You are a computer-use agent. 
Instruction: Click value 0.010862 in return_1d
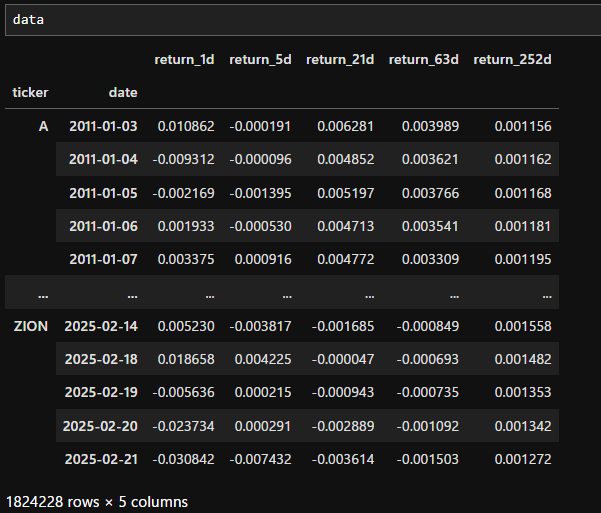tap(186, 126)
